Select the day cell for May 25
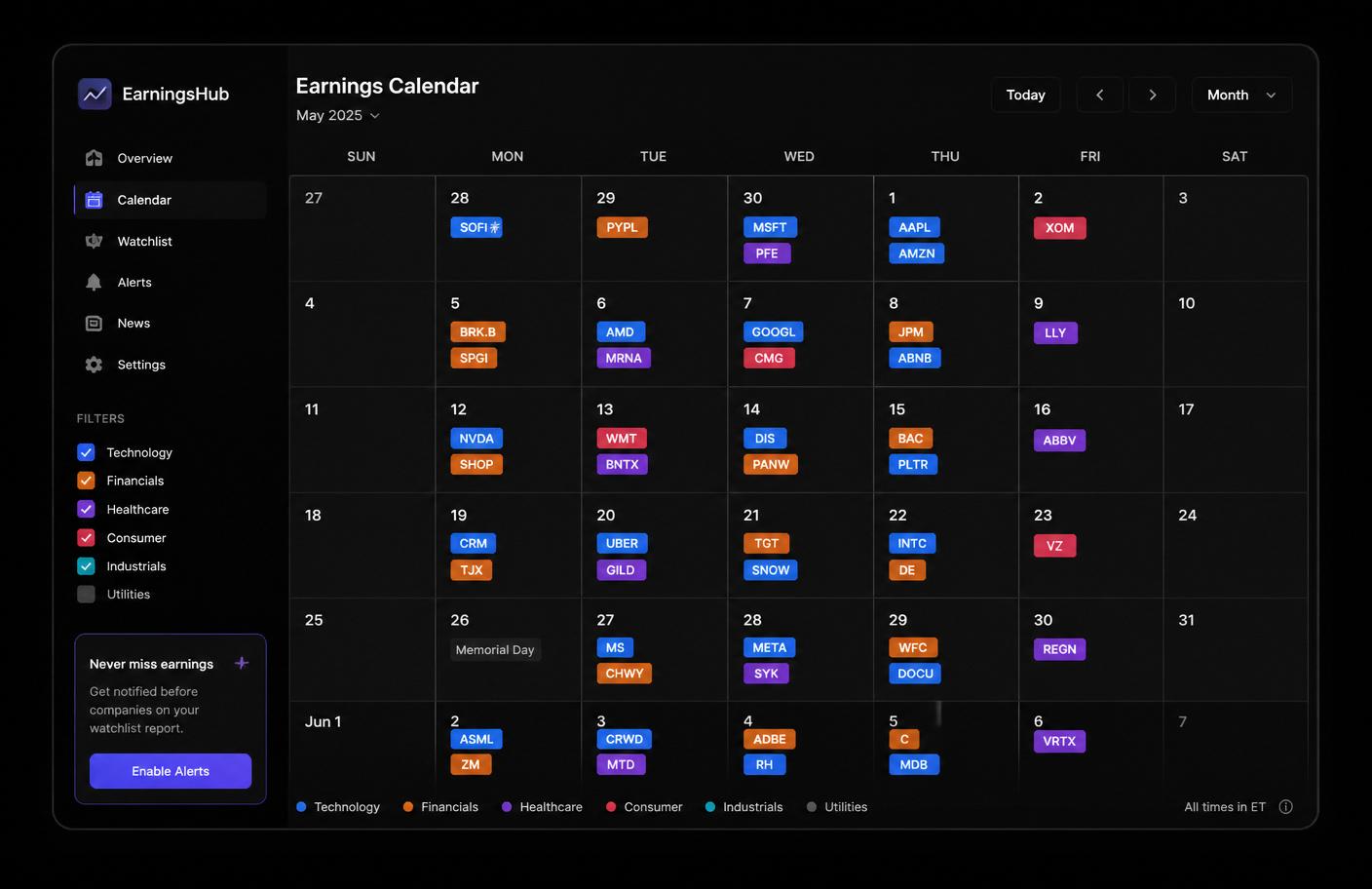 pos(362,649)
